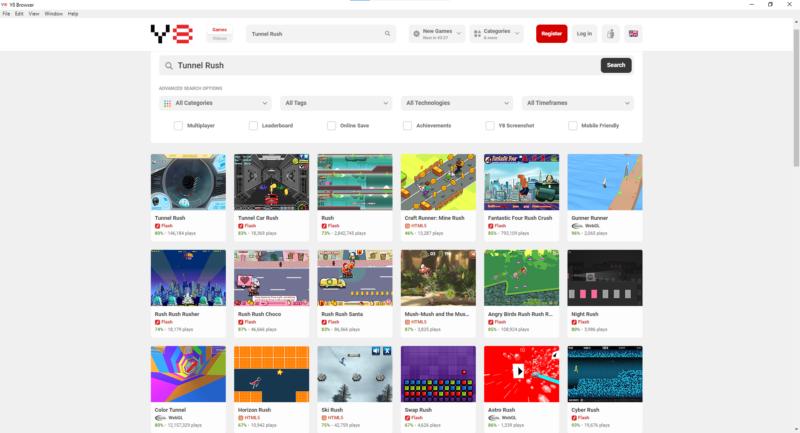The image size is (800, 433).
Task: Check the Mobile Friendly checkbox
Action: pyautogui.click(x=572, y=125)
